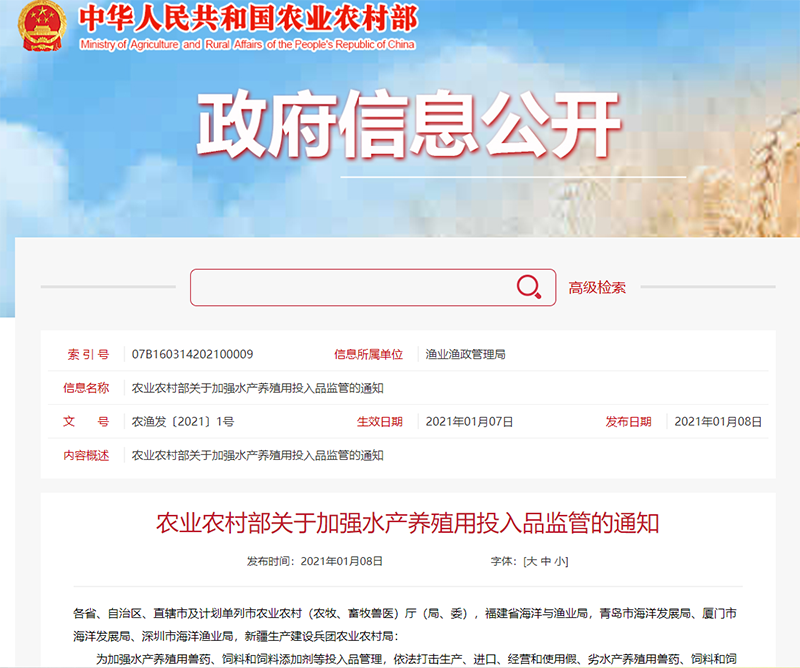Click the 生效日期 label
The height and width of the screenshot is (668, 800).
[x=380, y=422]
